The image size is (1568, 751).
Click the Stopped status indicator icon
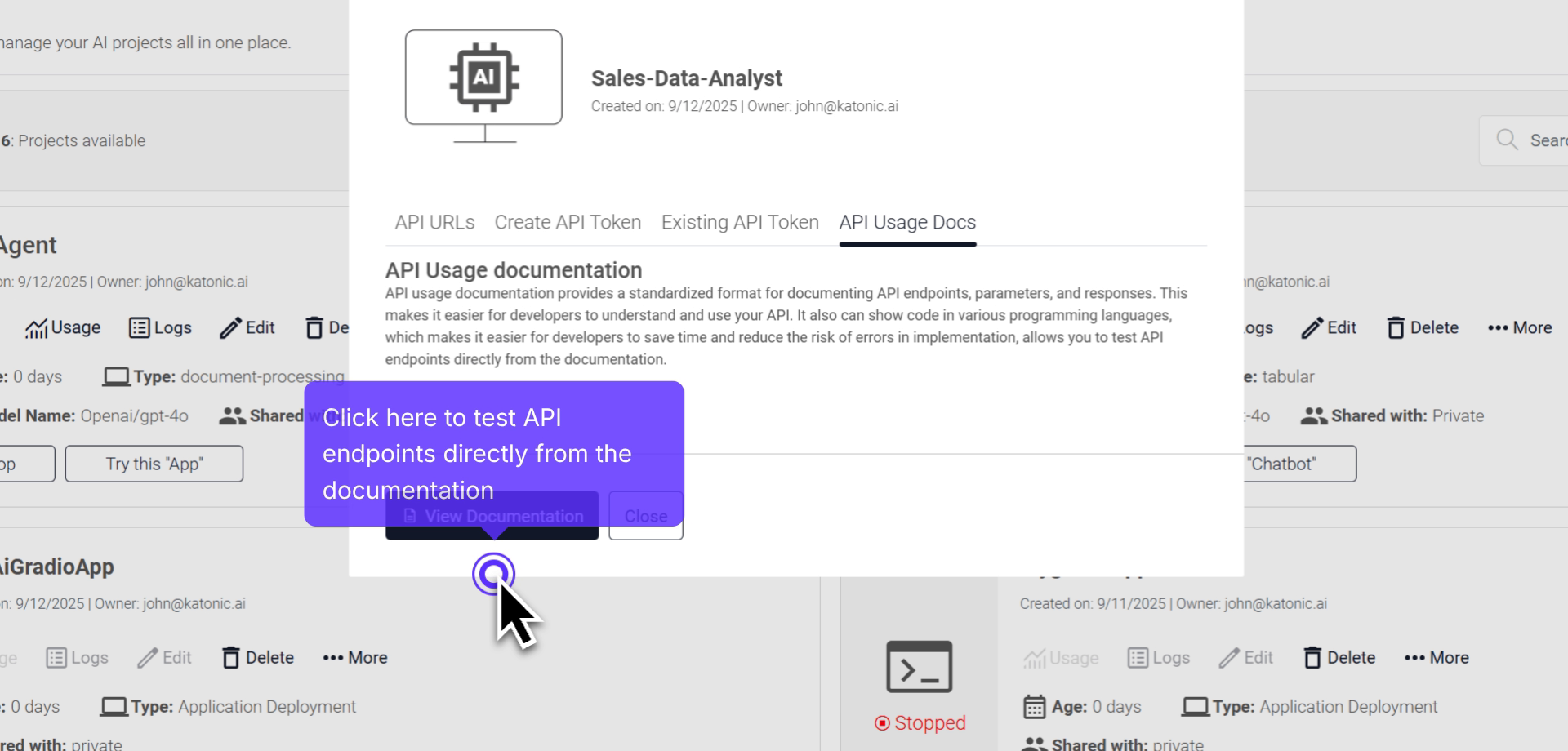pos(882,722)
